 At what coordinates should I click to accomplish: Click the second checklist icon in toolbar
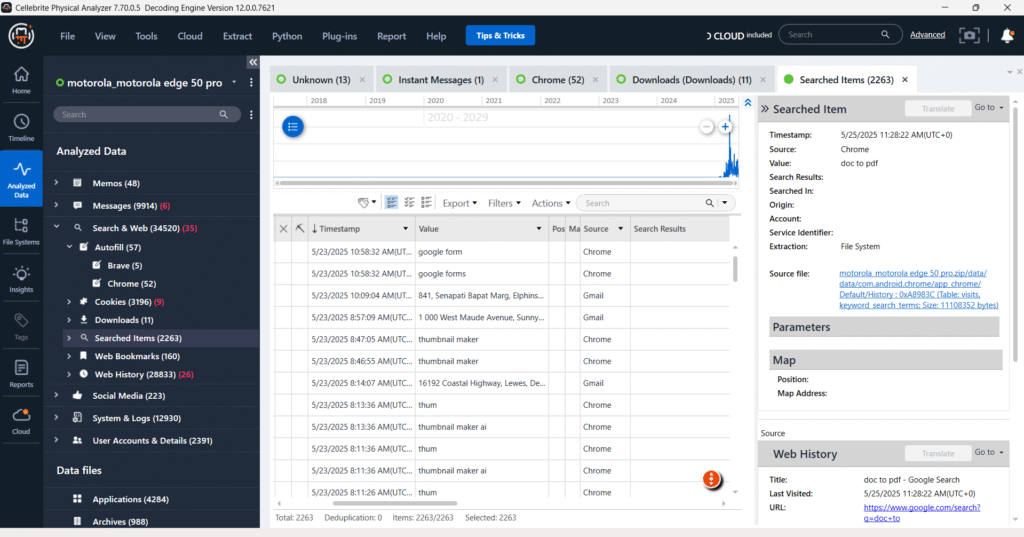[409, 203]
